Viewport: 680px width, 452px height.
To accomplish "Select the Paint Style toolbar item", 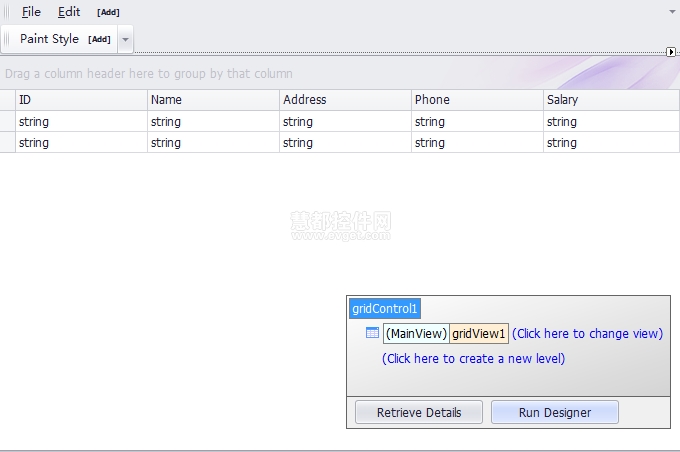I will pyautogui.click(x=49, y=39).
